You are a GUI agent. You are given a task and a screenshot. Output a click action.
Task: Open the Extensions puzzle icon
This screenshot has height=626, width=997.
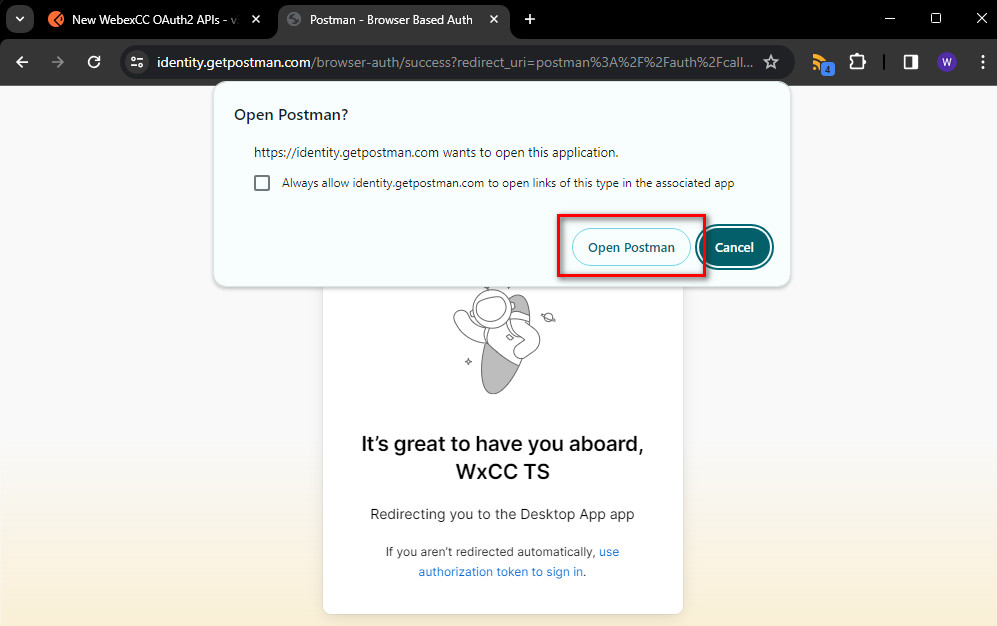pos(858,62)
